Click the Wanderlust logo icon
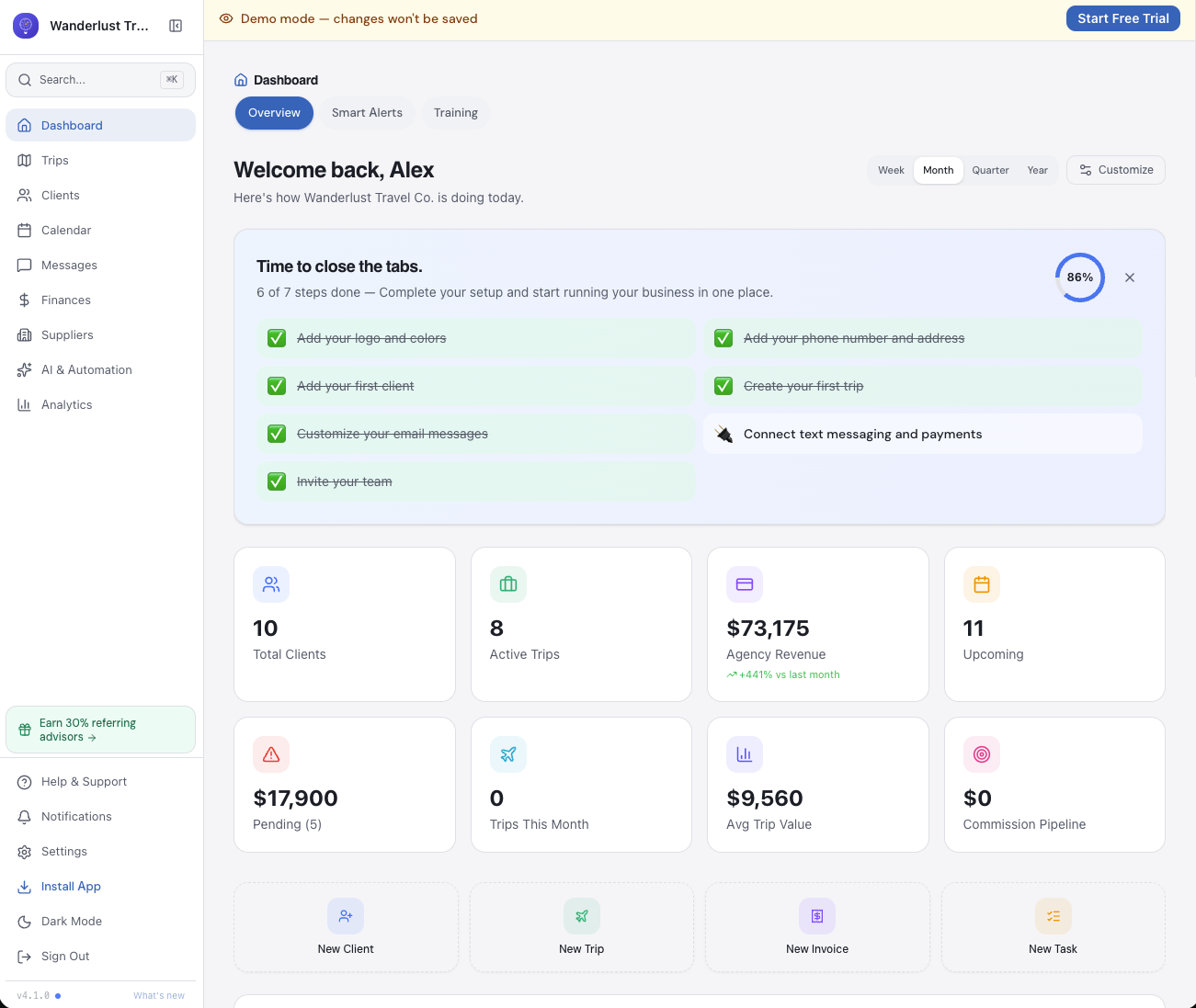 [26, 26]
